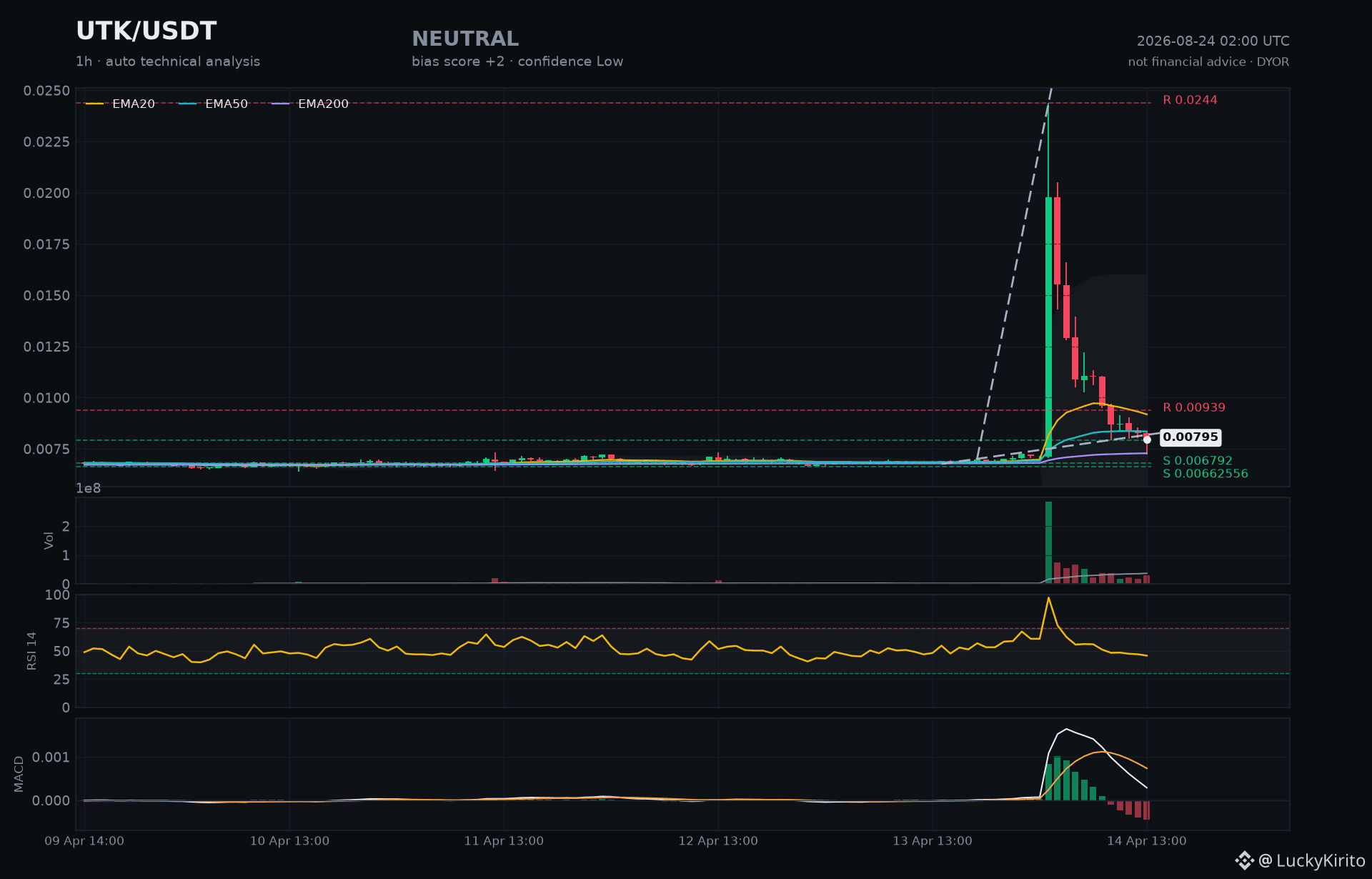Click the 14 Apr 13:00 time label
Image resolution: width=1372 pixels, height=879 pixels.
tap(1147, 841)
